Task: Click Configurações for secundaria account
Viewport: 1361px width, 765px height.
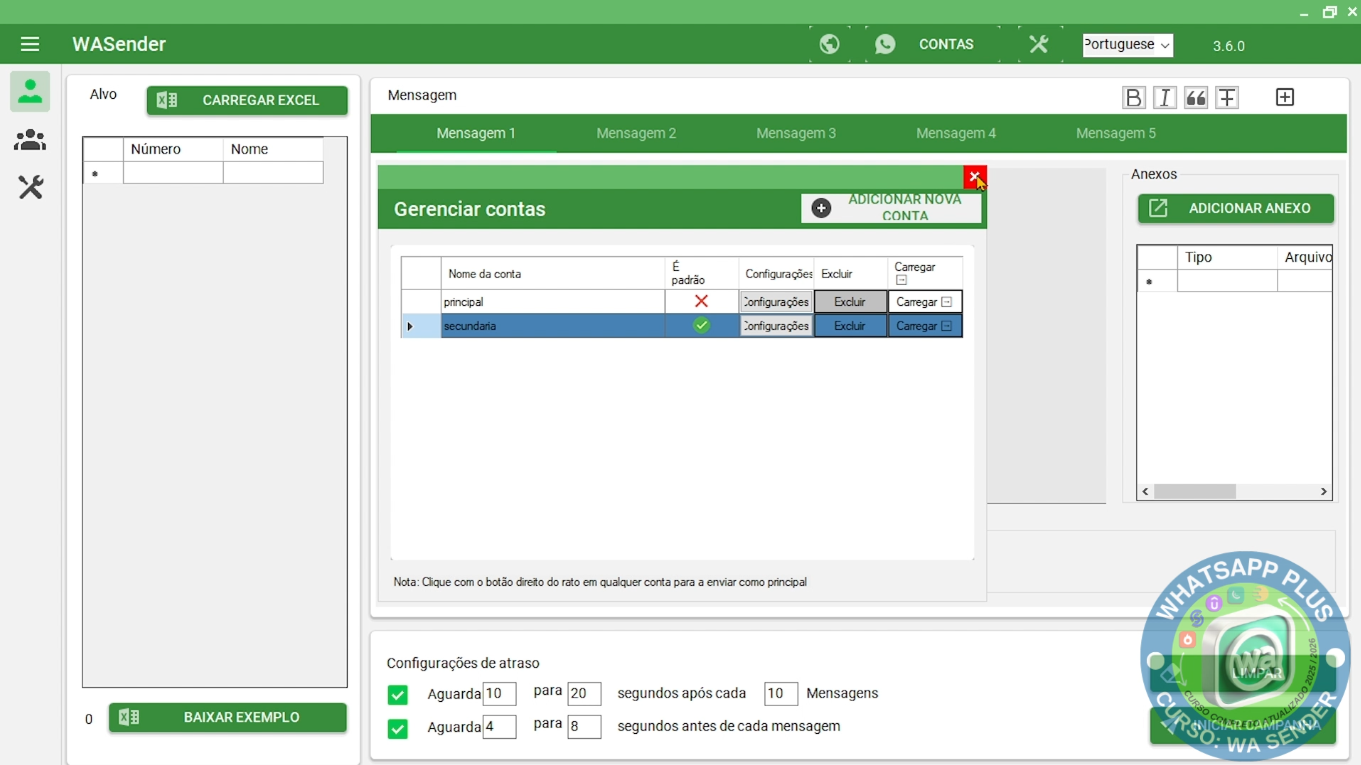Action: point(776,326)
